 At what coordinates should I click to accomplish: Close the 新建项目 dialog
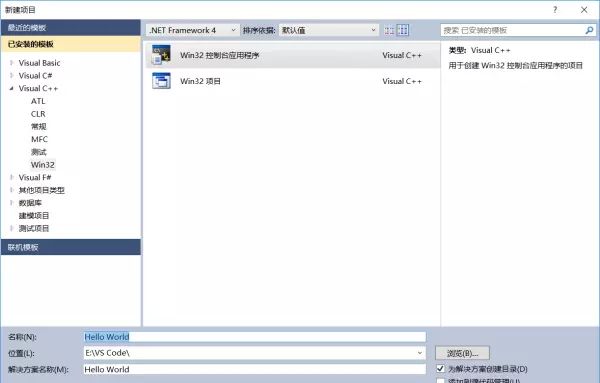click(x=584, y=10)
